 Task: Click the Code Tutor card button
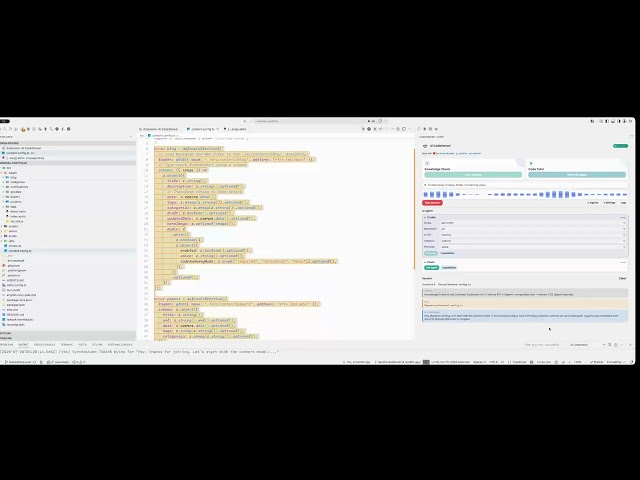coord(577,175)
